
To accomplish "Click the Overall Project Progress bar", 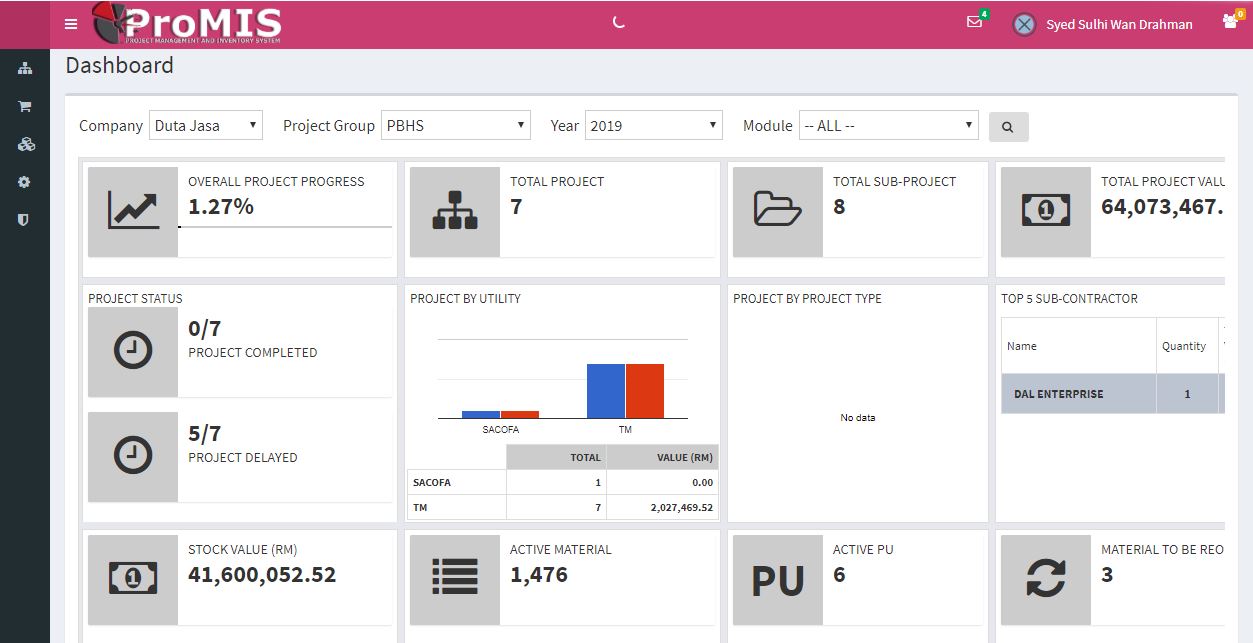I will (x=285, y=227).
